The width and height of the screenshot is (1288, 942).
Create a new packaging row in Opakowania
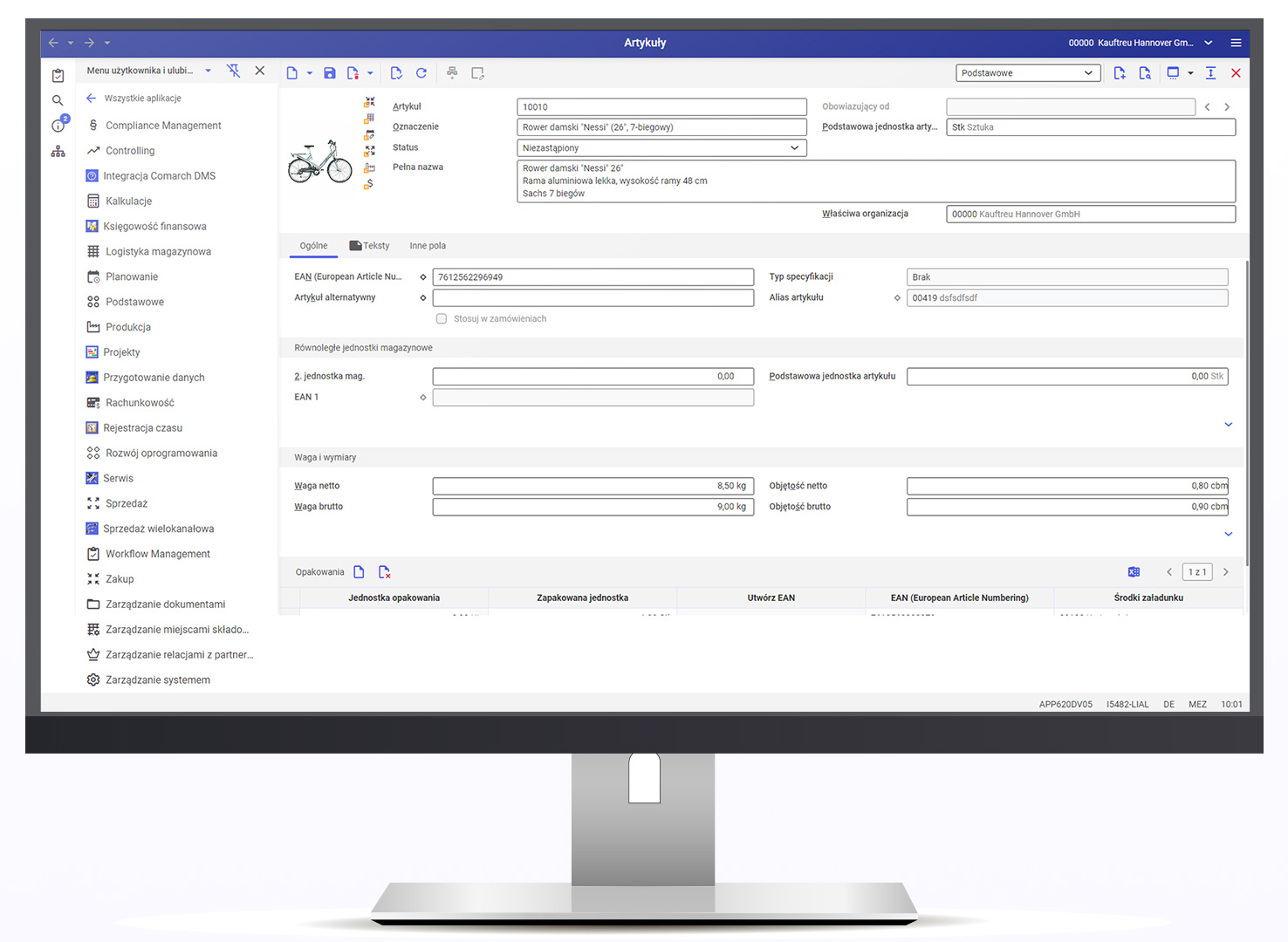(x=359, y=572)
